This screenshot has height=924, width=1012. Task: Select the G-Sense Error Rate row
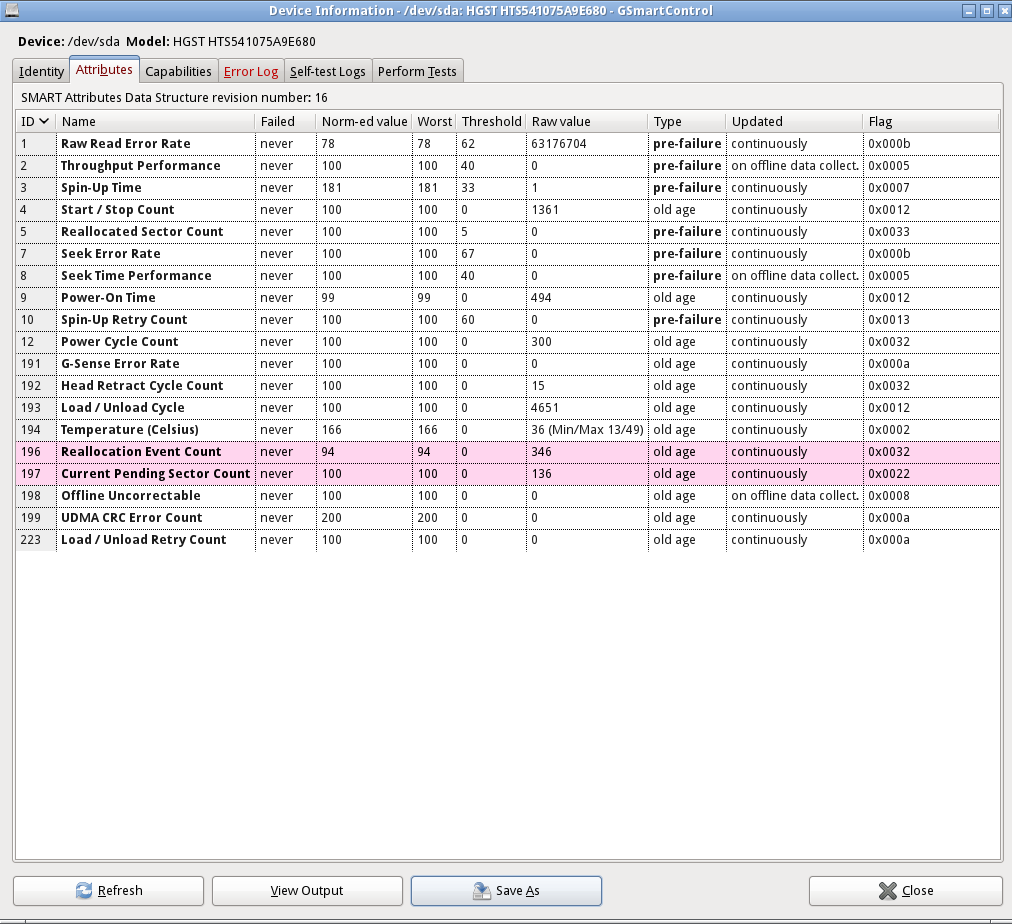[x=507, y=363]
